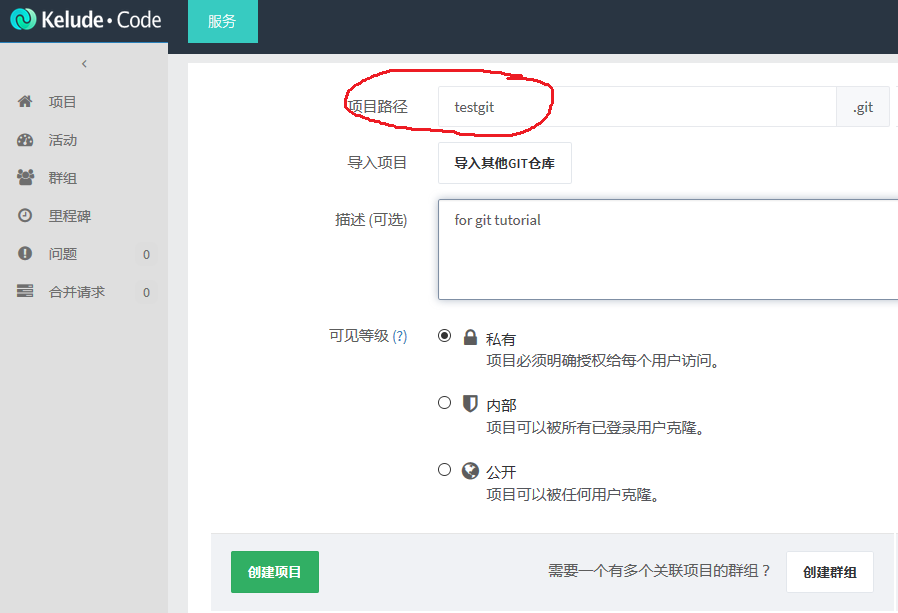Click the merge icon beside 合并请求

[25, 291]
